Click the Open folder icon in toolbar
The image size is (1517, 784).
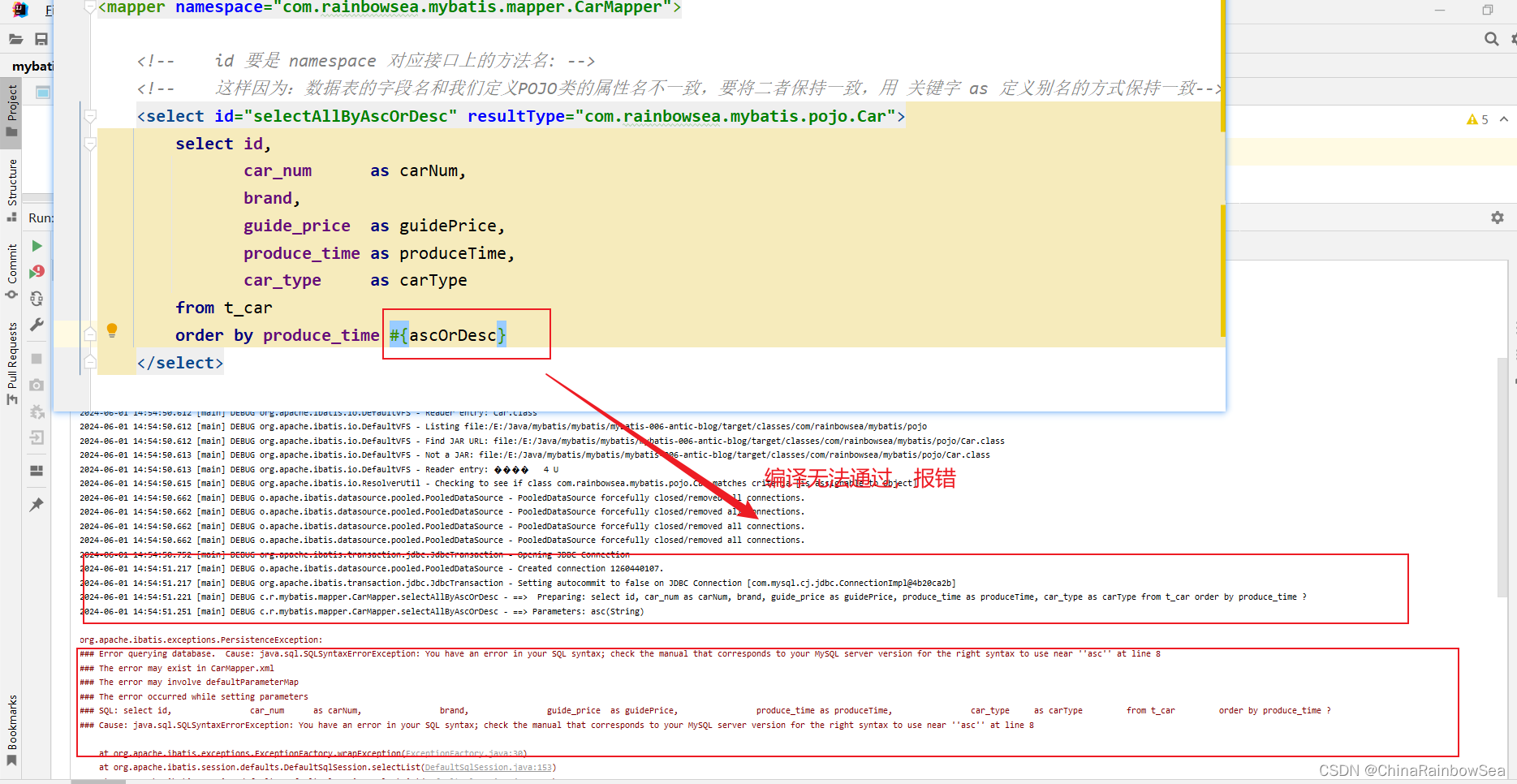pyautogui.click(x=15, y=39)
